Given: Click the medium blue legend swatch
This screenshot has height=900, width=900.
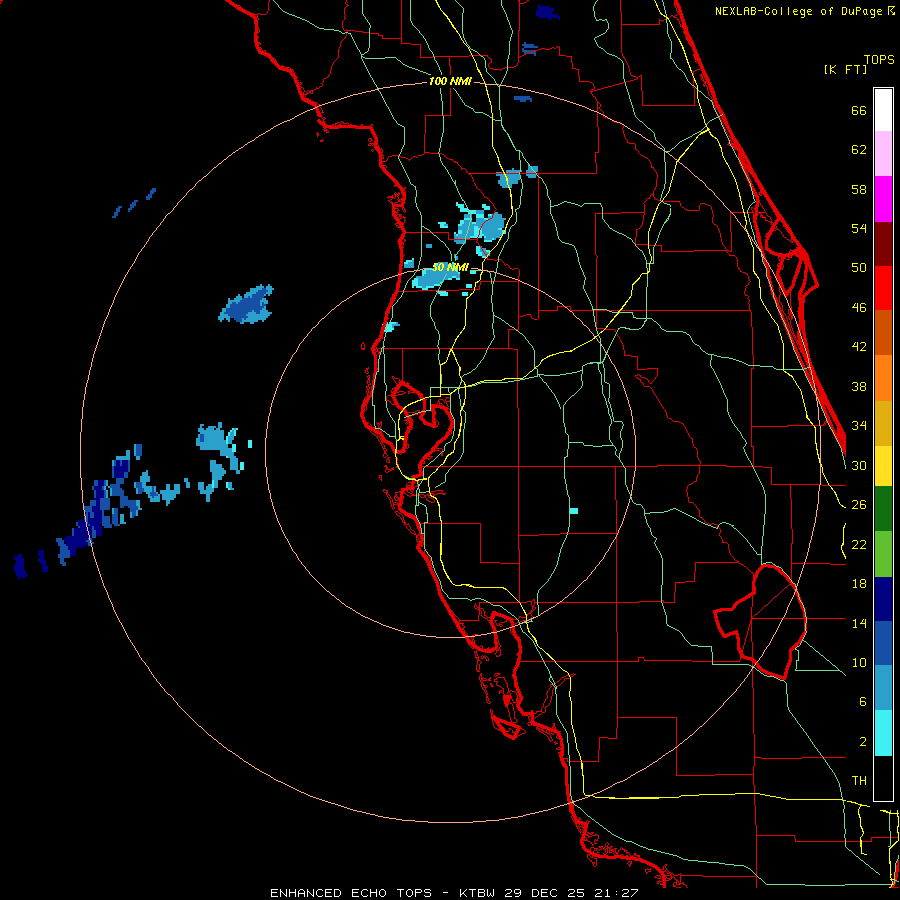Looking at the screenshot, I should coord(883,643).
